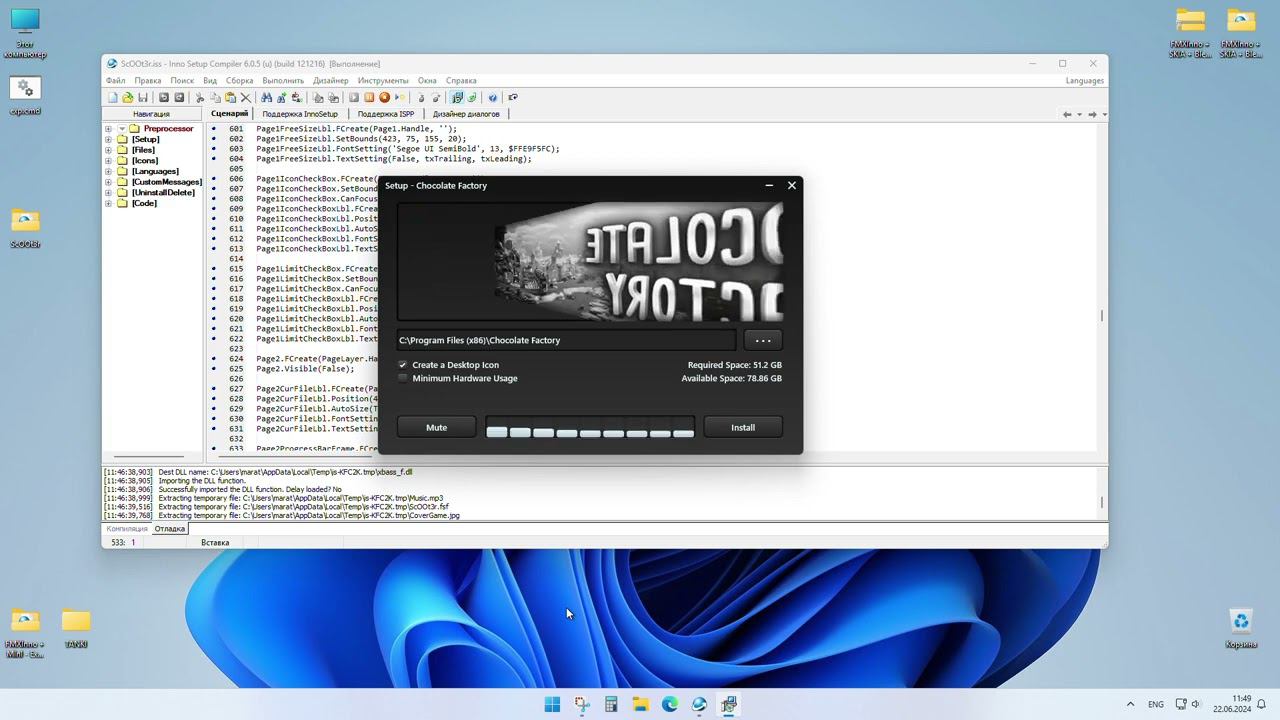Expand the [Icons] tree node
This screenshot has width=1280, height=720.
pyautogui.click(x=108, y=160)
